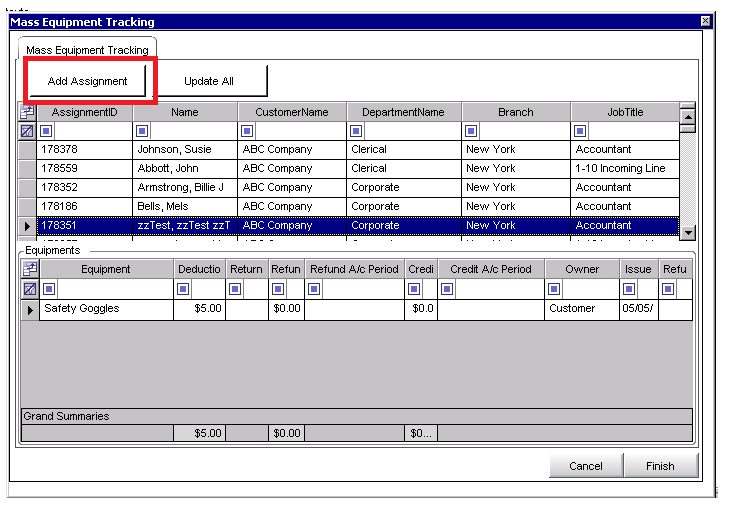Click zzTest, zzTest zzT name cell
Screen dimensions: 729x506
click(185, 226)
